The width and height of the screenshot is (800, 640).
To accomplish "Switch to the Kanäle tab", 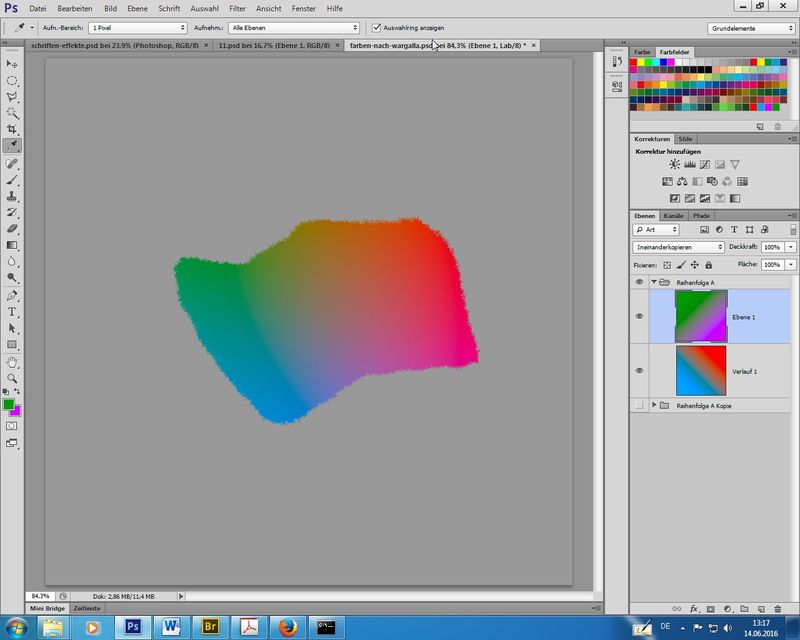I will coord(674,215).
